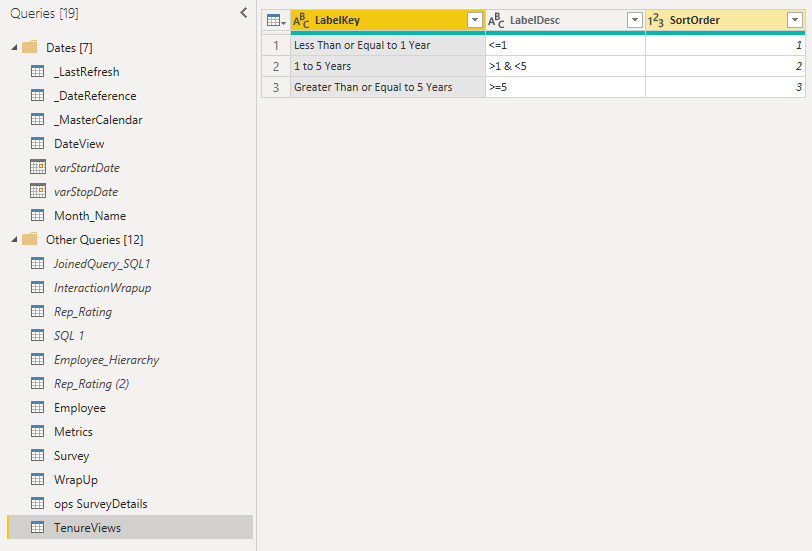
Task: Click 'Greater Than or Equal to 5 Years' cell
Action: click(x=388, y=87)
